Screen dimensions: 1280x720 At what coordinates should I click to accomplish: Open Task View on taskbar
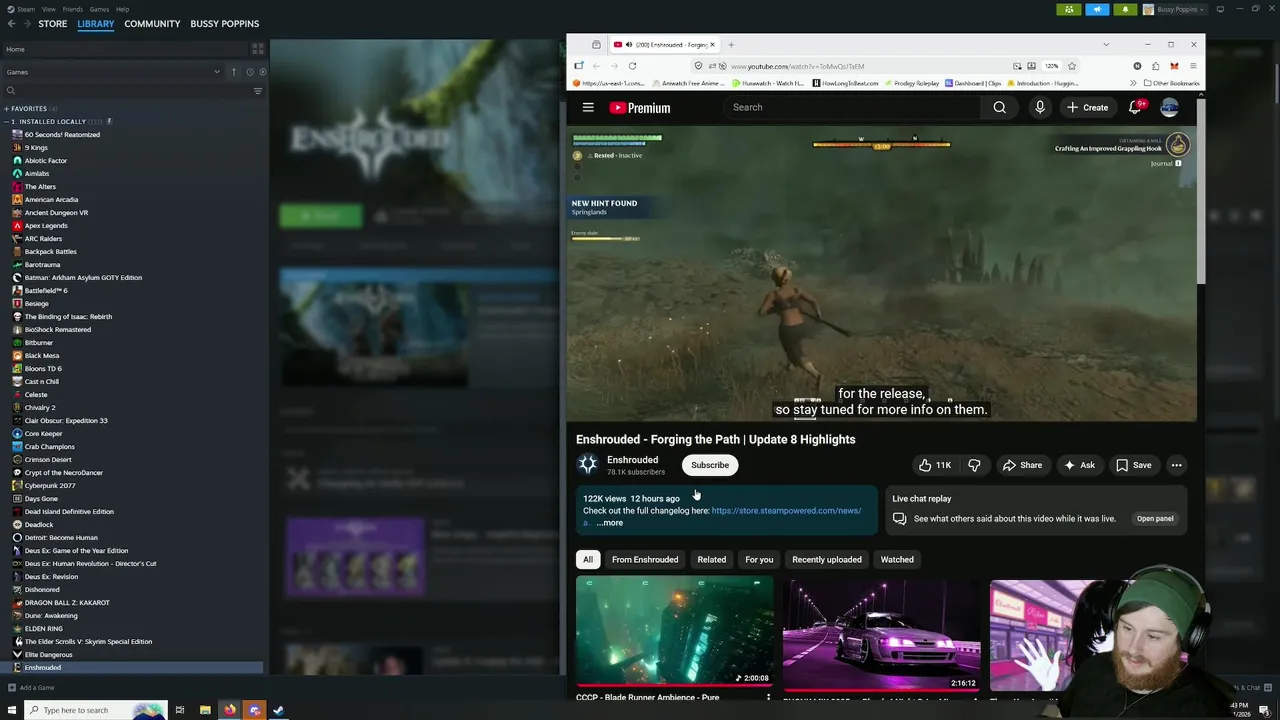pyautogui.click(x=180, y=710)
